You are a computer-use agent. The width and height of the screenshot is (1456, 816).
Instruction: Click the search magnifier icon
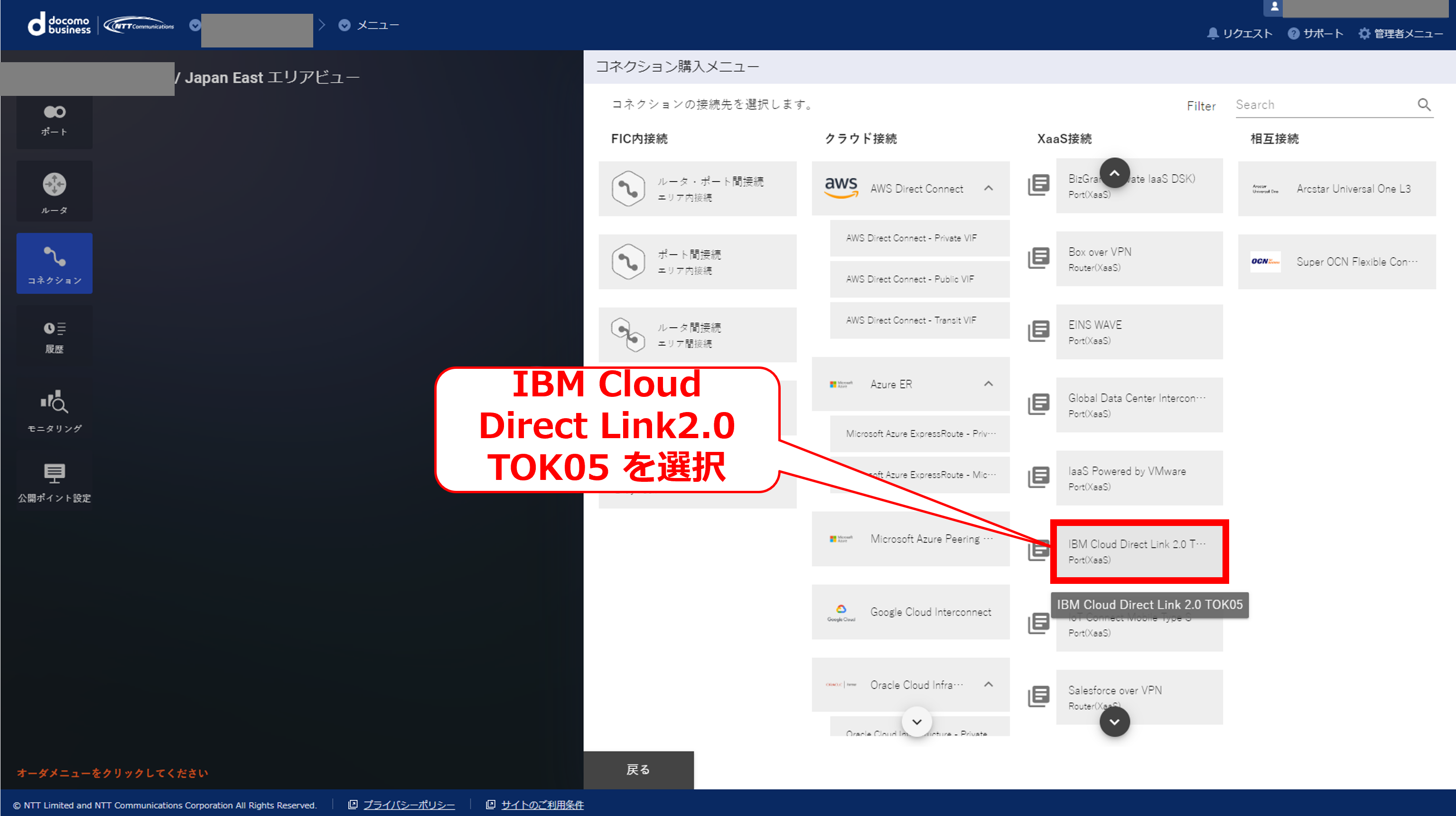[x=1424, y=104]
